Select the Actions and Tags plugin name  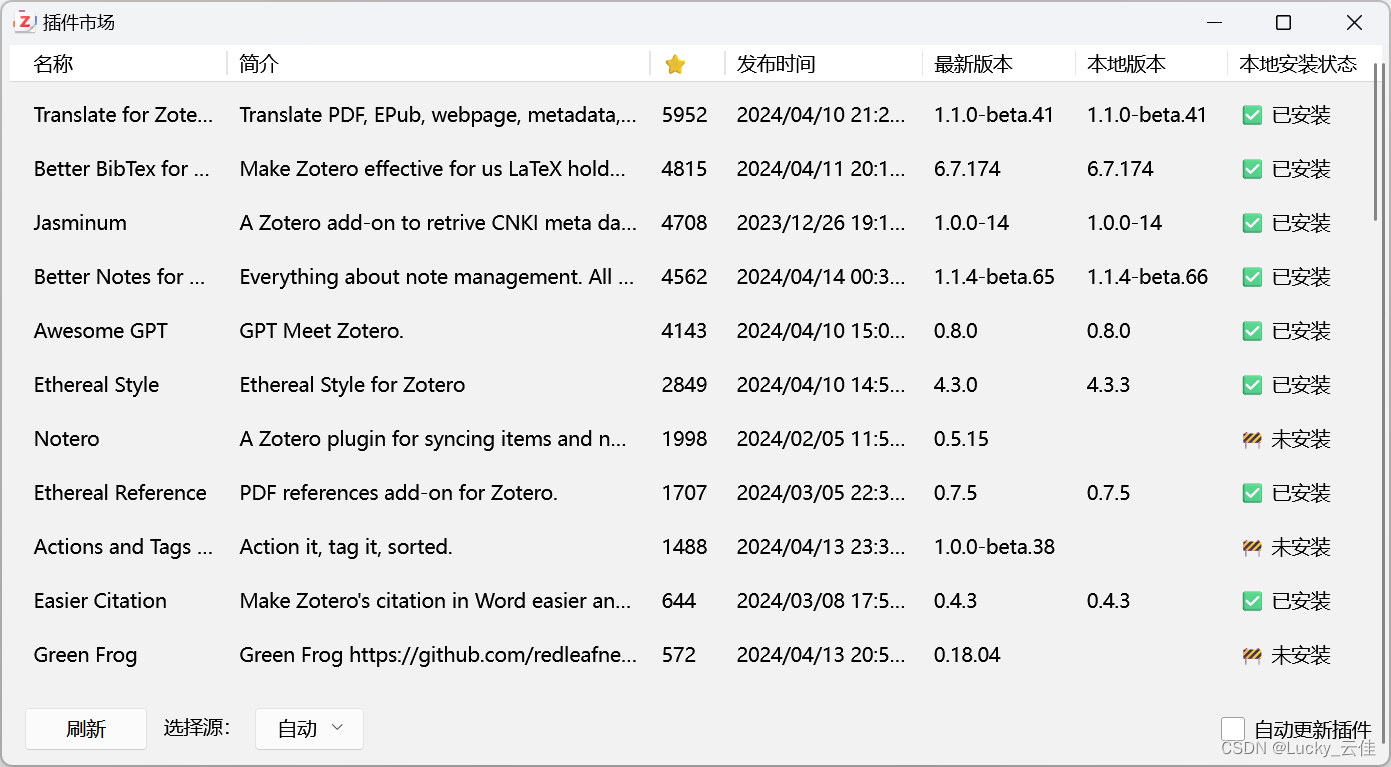(123, 547)
